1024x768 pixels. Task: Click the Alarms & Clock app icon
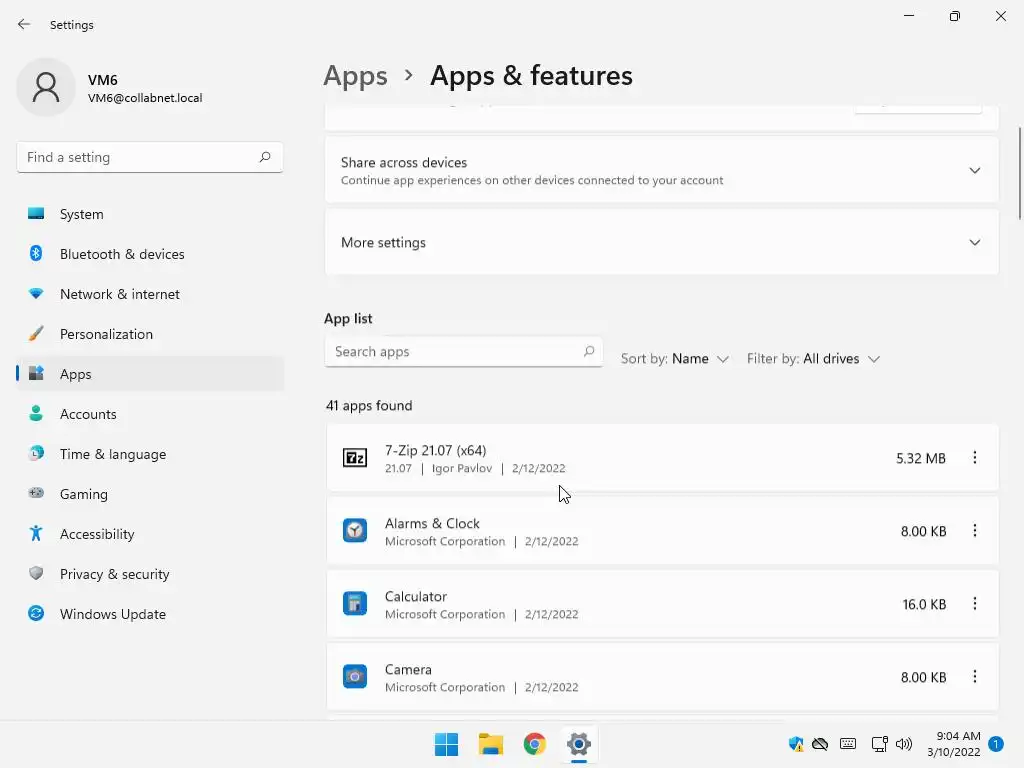pyautogui.click(x=355, y=531)
